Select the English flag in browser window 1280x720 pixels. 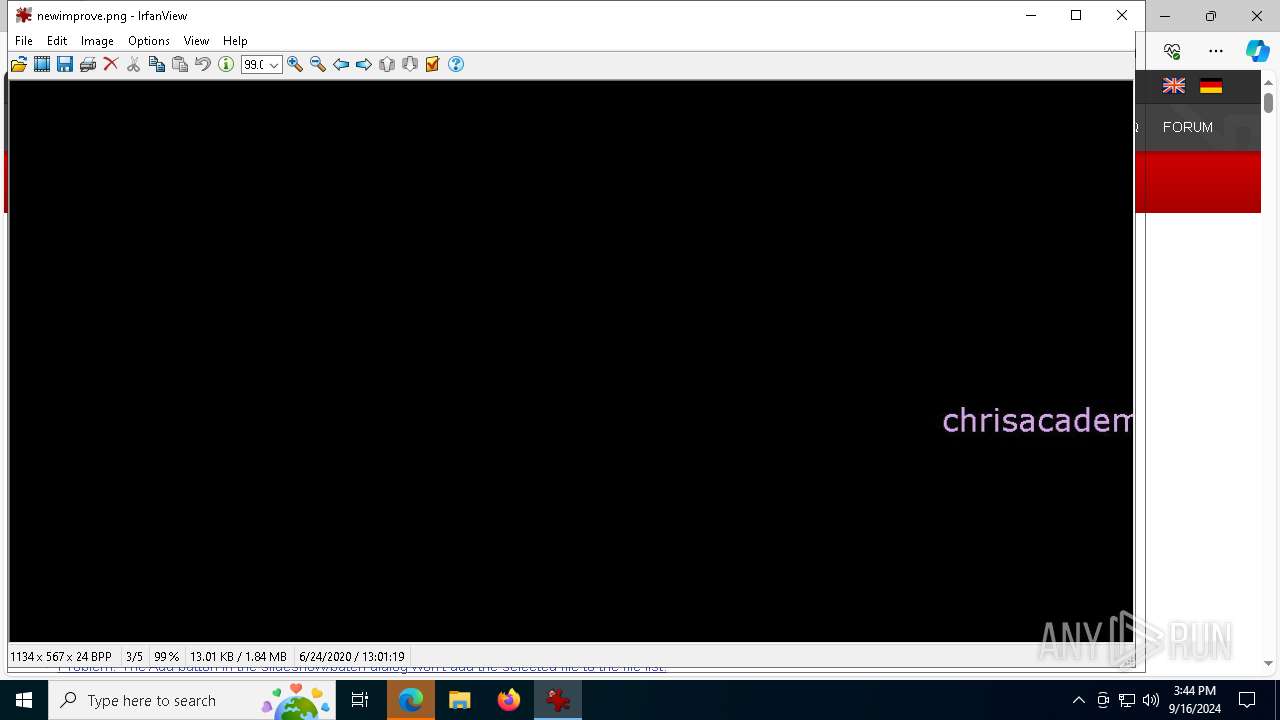(1174, 86)
